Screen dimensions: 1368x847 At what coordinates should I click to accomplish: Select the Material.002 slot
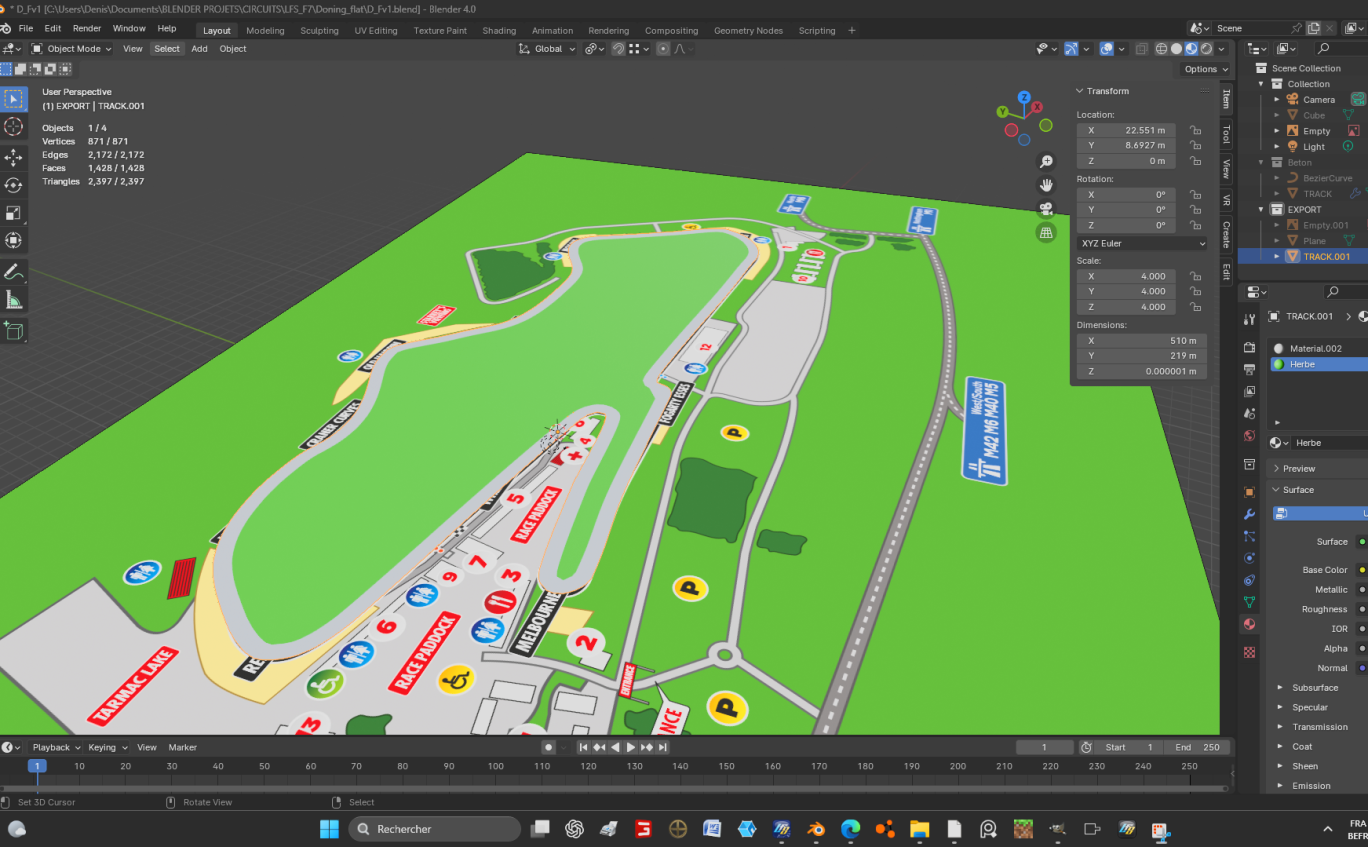[x=1318, y=348]
